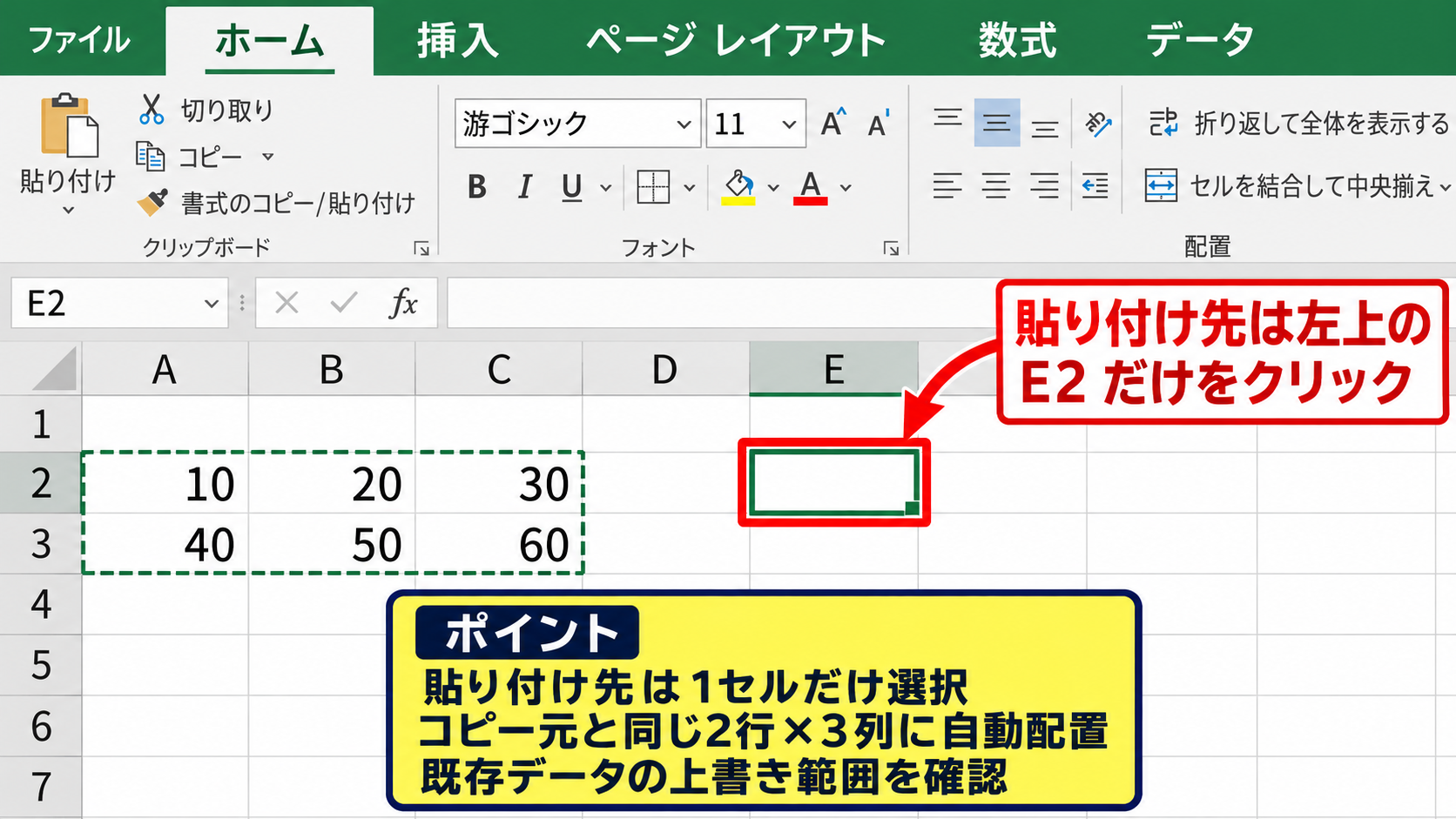
Task: Select Align Right icon
Action: click(x=1044, y=185)
